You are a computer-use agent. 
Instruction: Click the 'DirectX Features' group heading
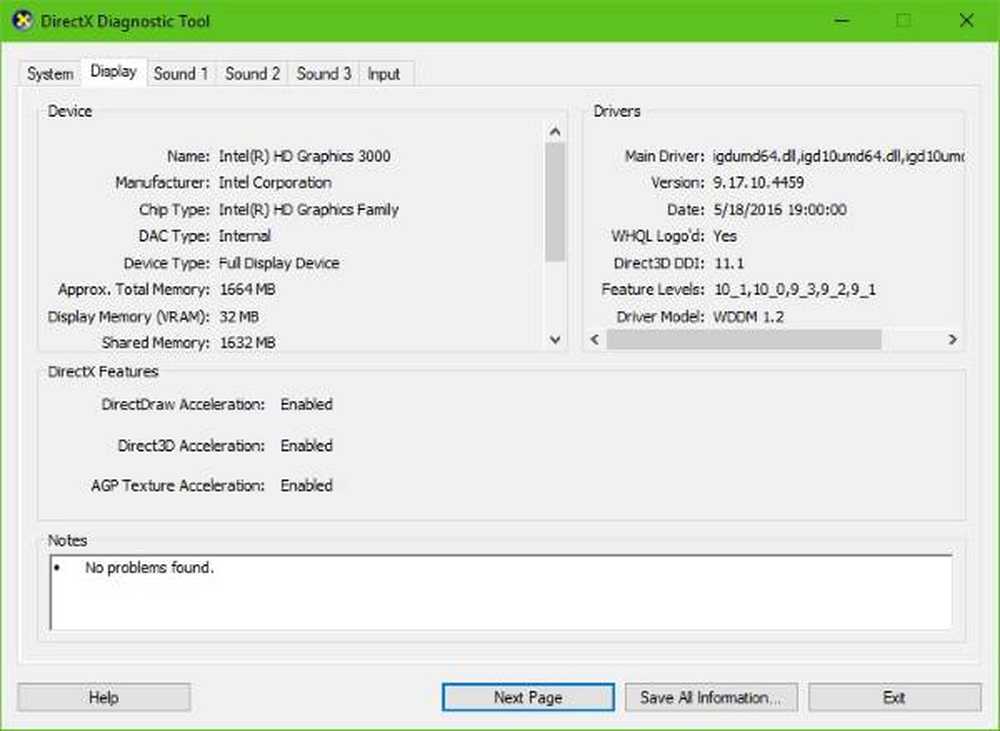(x=103, y=372)
